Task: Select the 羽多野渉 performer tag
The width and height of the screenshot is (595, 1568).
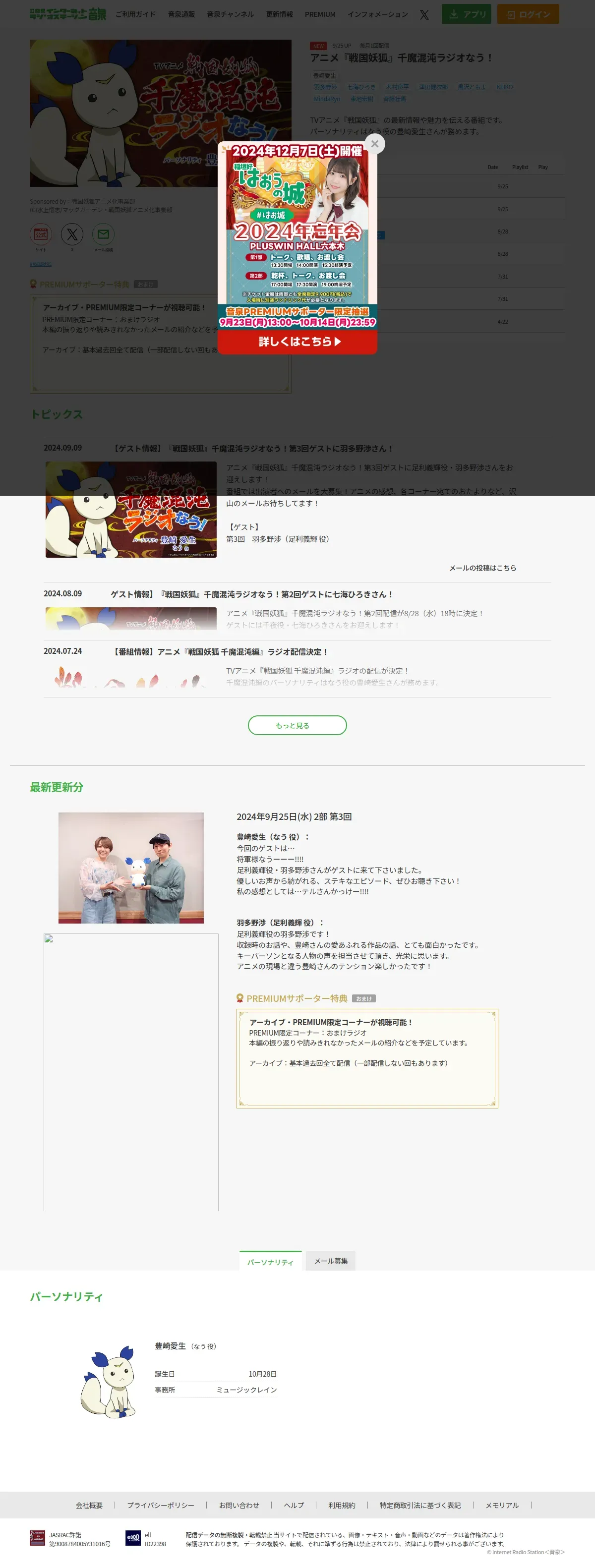Action: pyautogui.click(x=325, y=87)
